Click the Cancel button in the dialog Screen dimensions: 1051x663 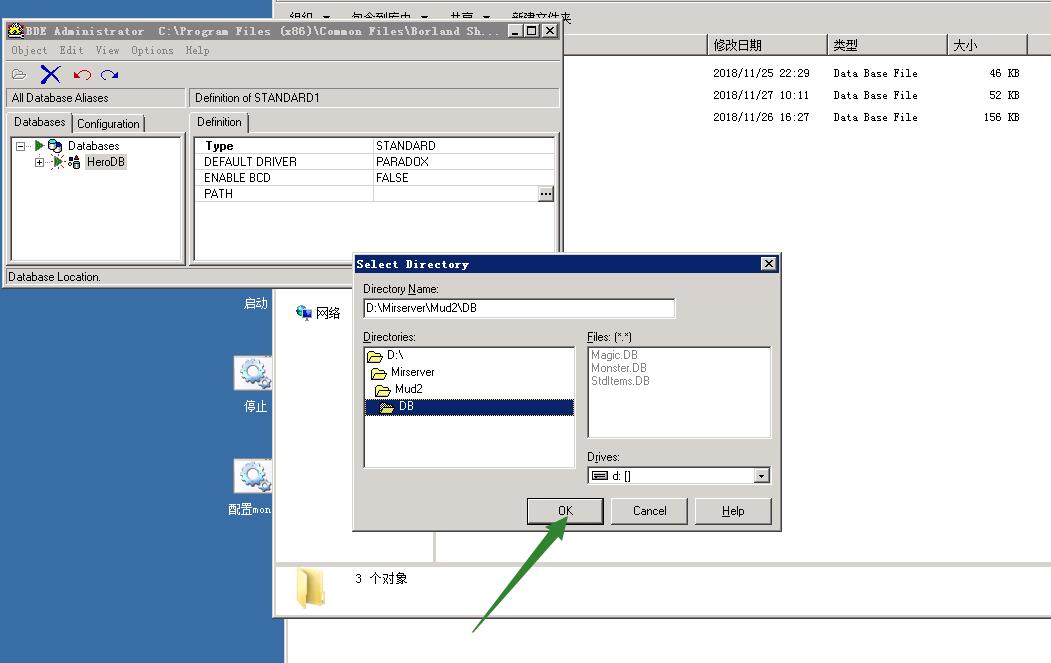(649, 511)
